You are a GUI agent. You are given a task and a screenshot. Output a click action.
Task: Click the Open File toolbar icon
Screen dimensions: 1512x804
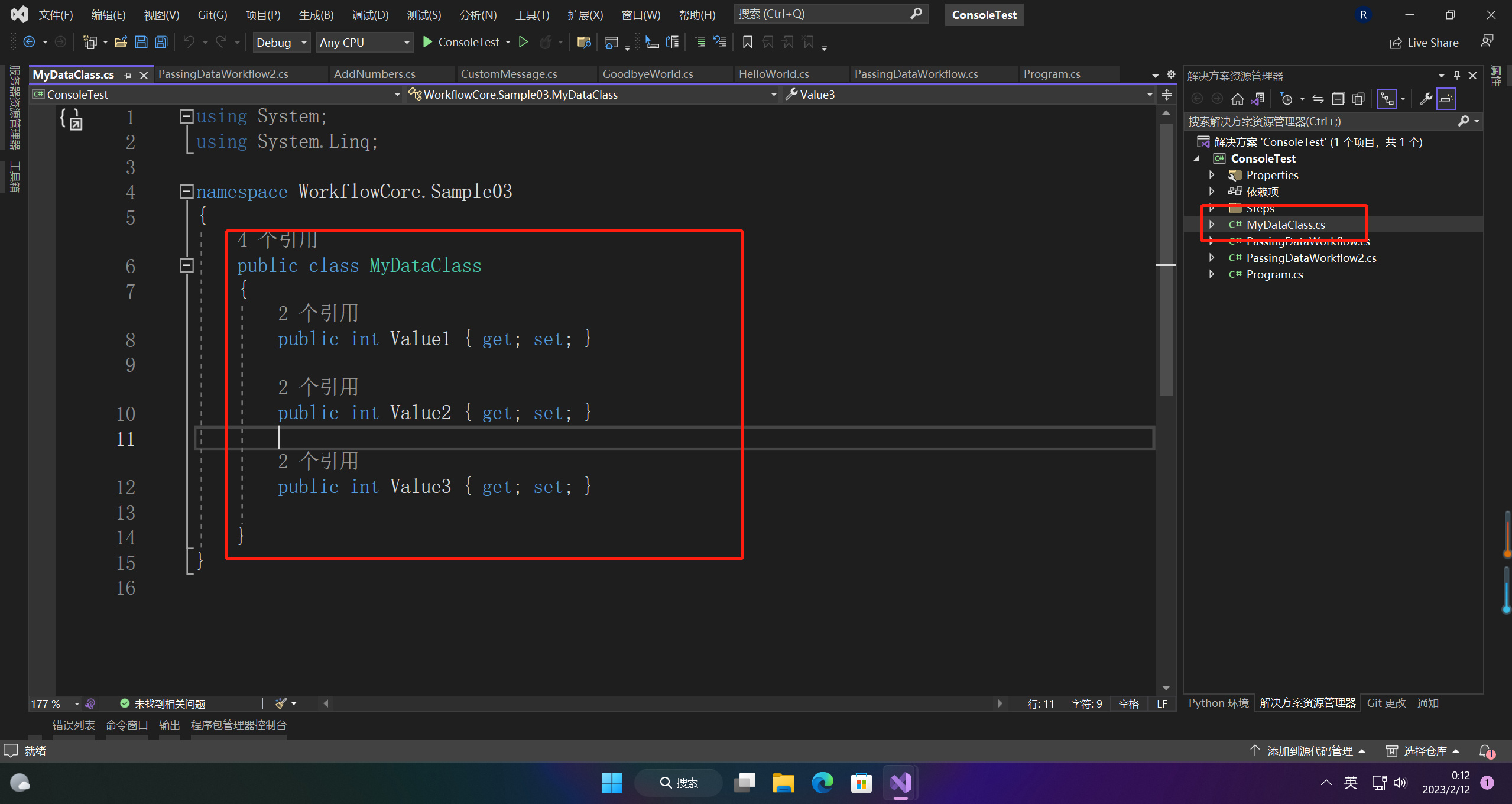tap(121, 42)
